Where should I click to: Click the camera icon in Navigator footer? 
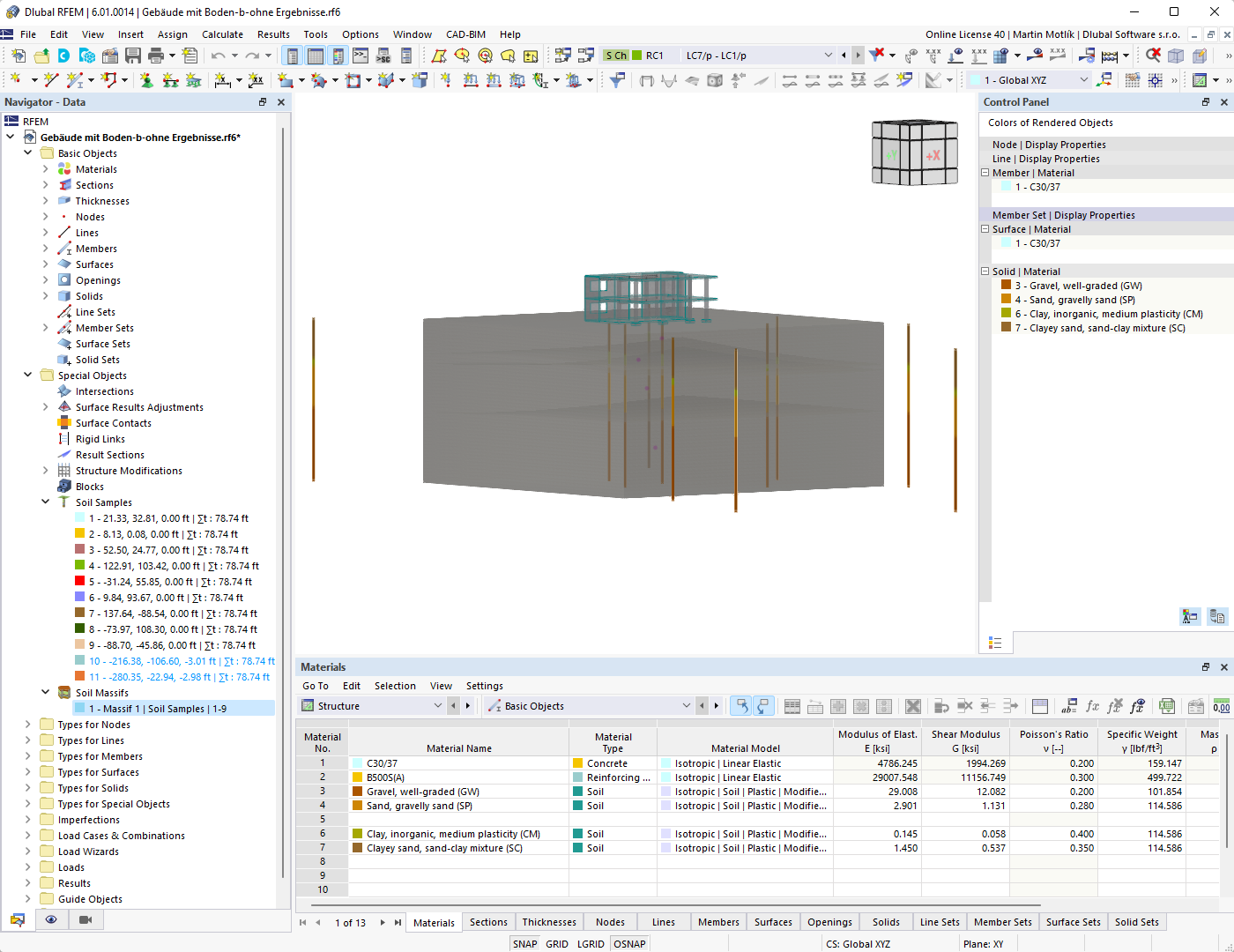85,919
